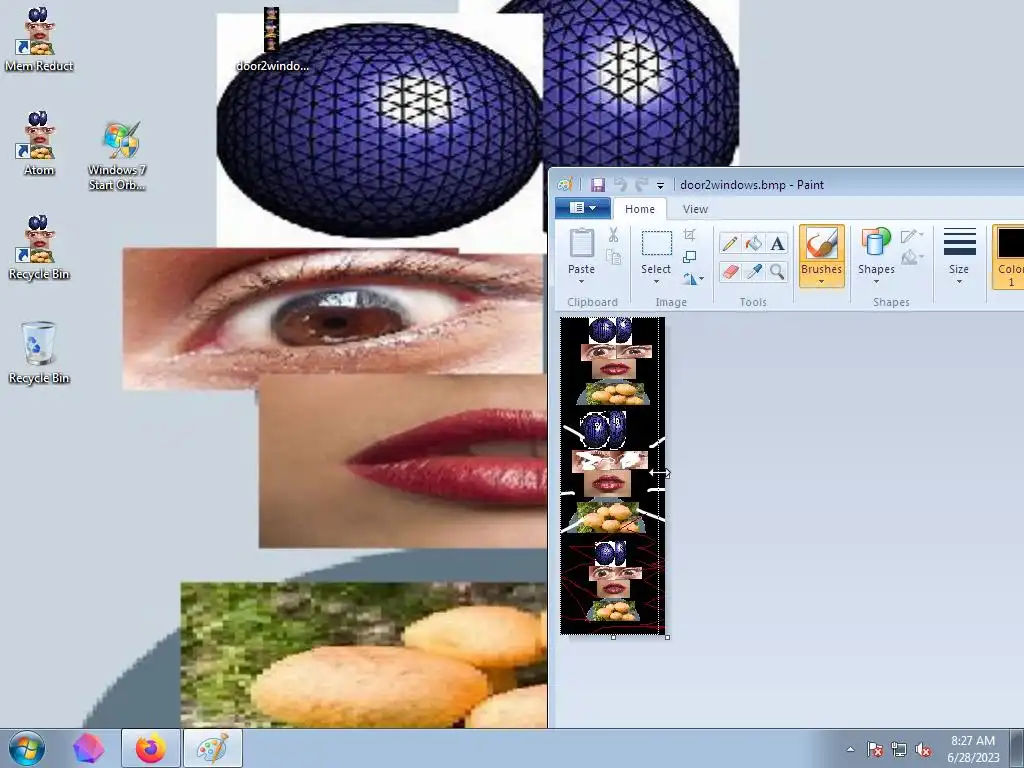The width and height of the screenshot is (1024, 768).
Task: Click door2windows.bmp - Paint title text
Action: pyautogui.click(x=752, y=185)
